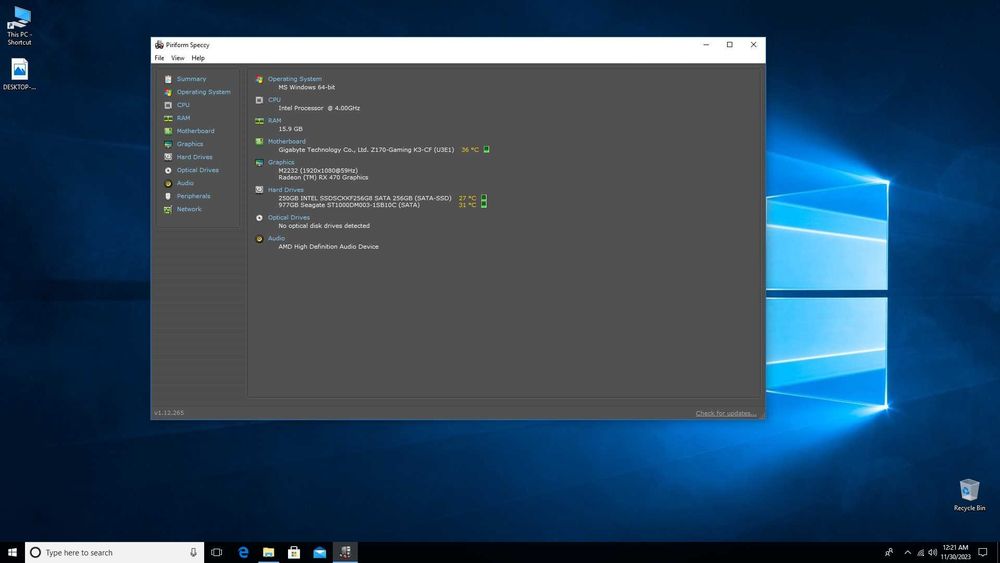Click the 977GB Seagate drive entry
Screen dimensions: 1000x563
[349, 205]
